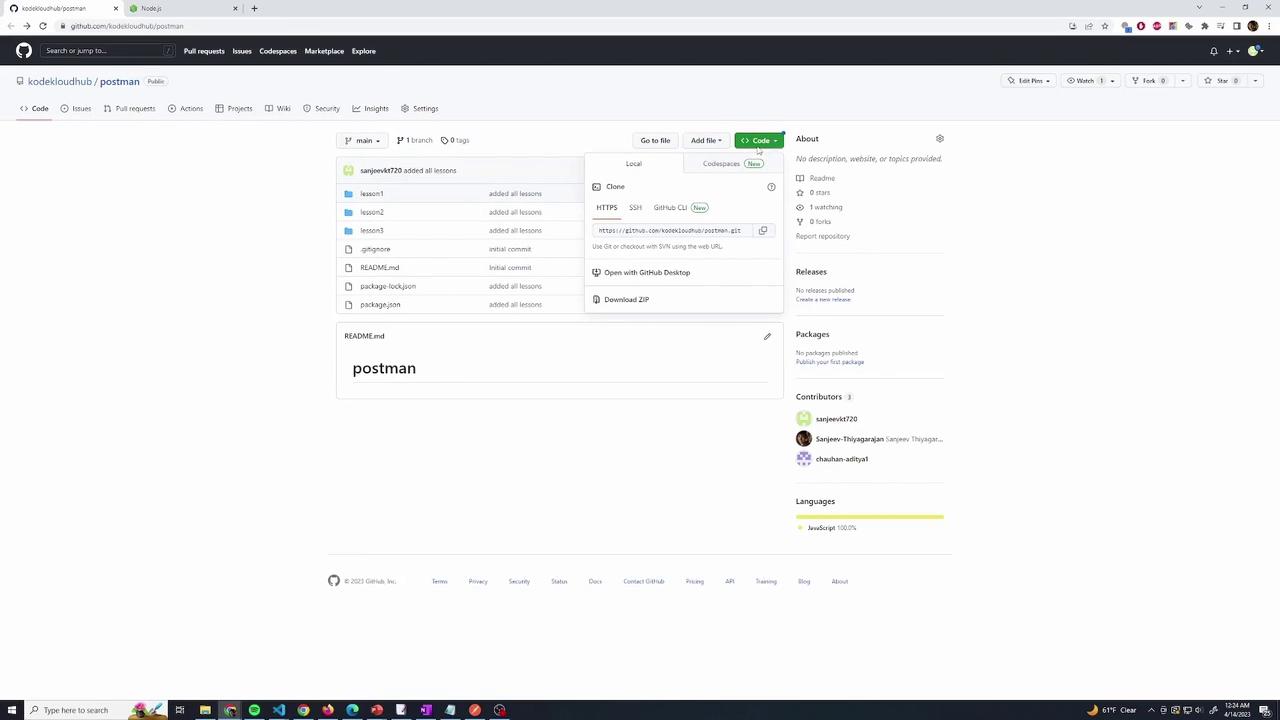Image resolution: width=1280 pixels, height=720 pixels.
Task: Focus the GitHub search box
Action: [108, 51]
